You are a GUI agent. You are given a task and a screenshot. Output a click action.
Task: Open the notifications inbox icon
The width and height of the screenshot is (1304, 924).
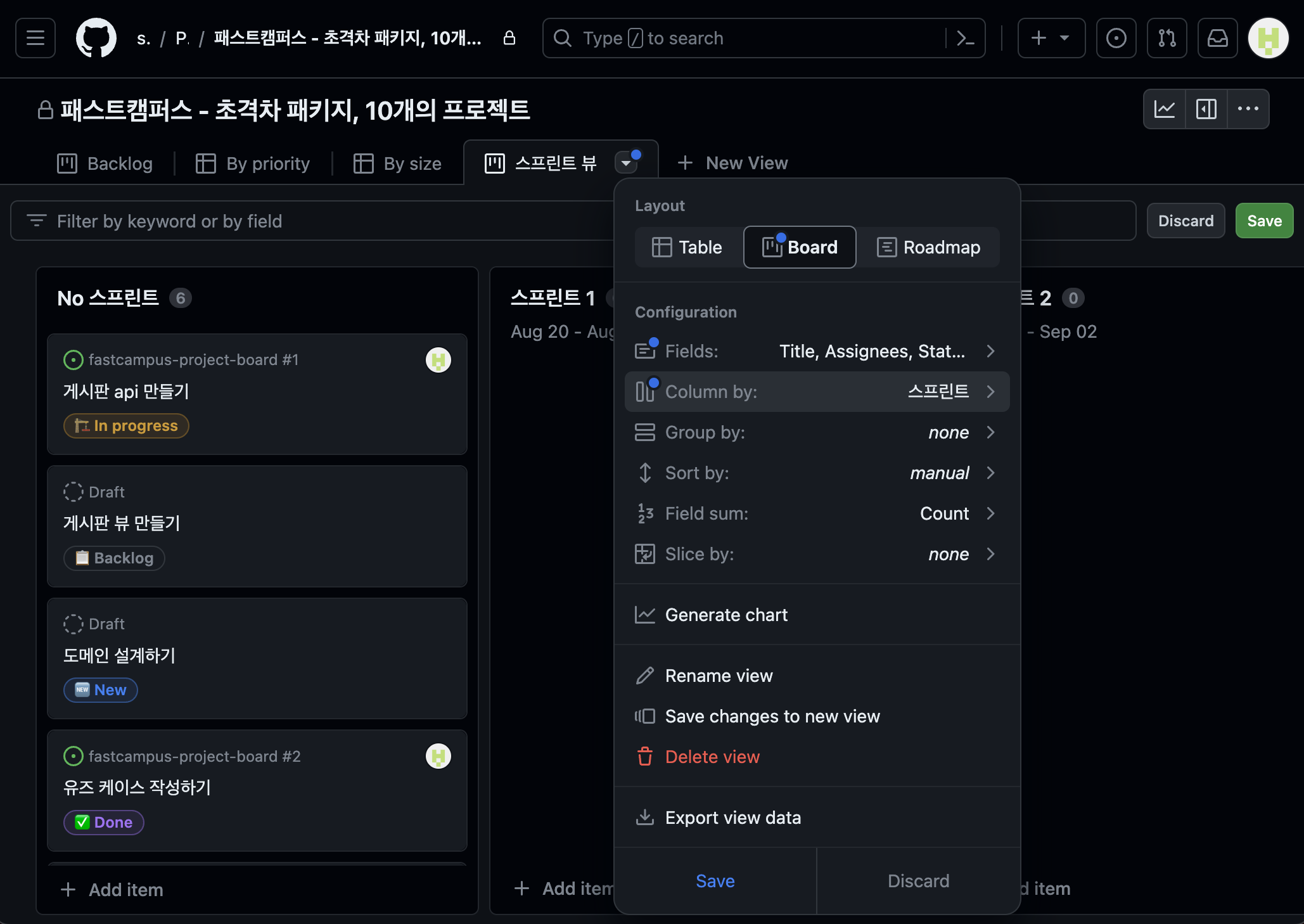pos(1217,38)
